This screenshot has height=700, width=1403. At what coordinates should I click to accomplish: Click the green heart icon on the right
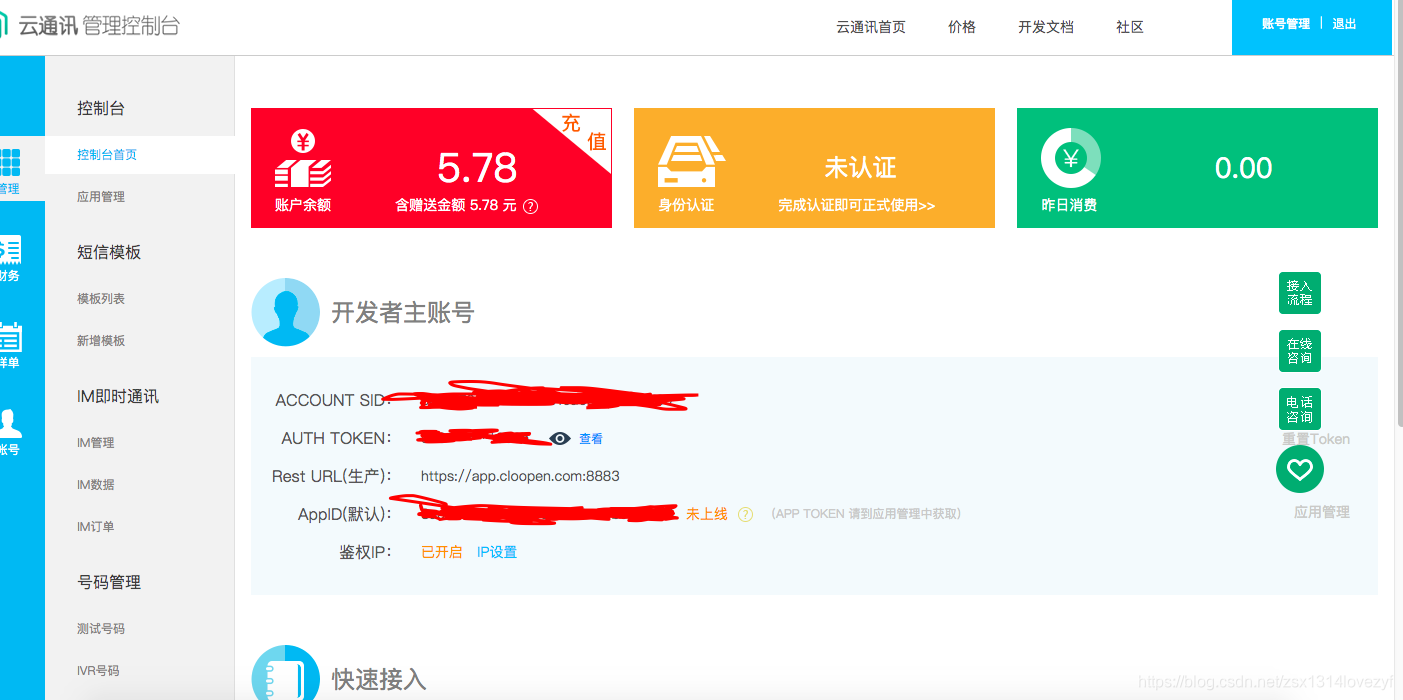pyautogui.click(x=1299, y=469)
